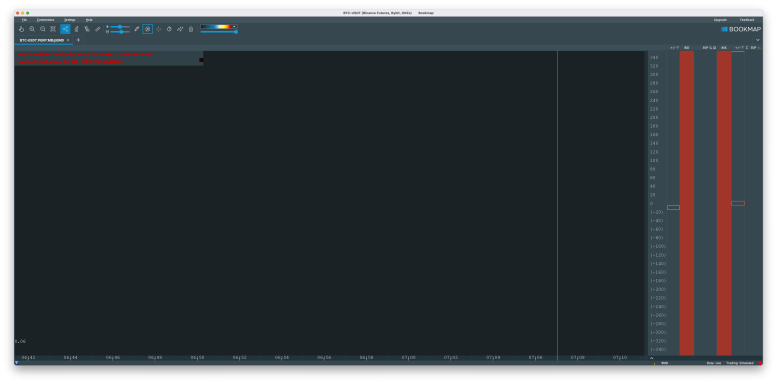Click the pen drawing tool icon

(137, 29)
